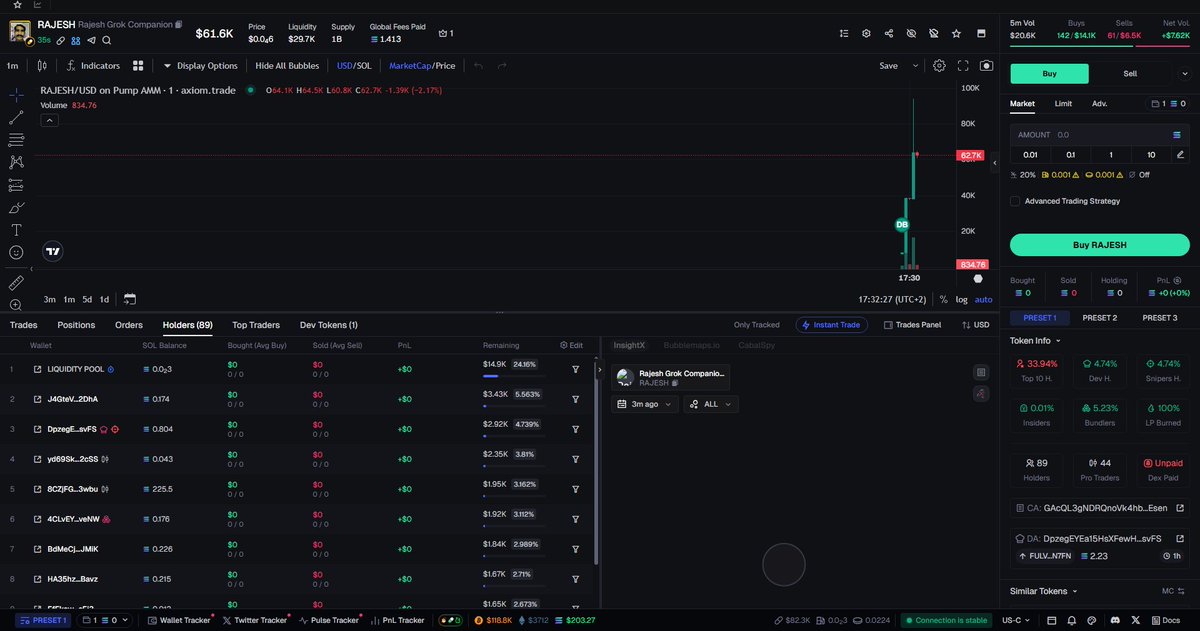Screen dimensions: 1200x631
Task: Expand Similar Tokens section
Action: coord(1044,591)
